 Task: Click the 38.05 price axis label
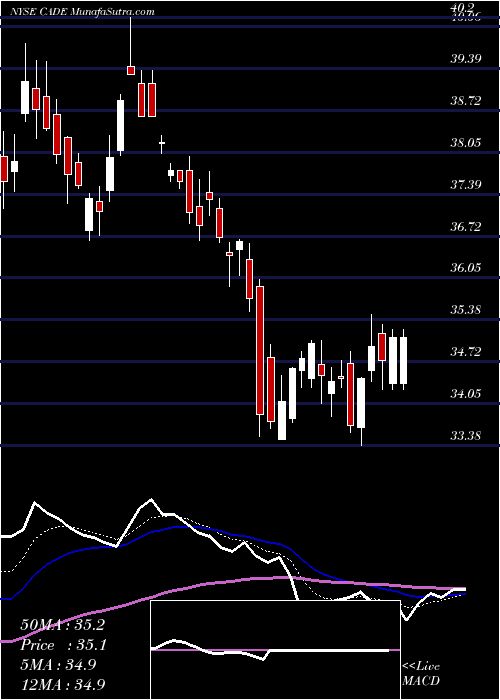(x=466, y=143)
